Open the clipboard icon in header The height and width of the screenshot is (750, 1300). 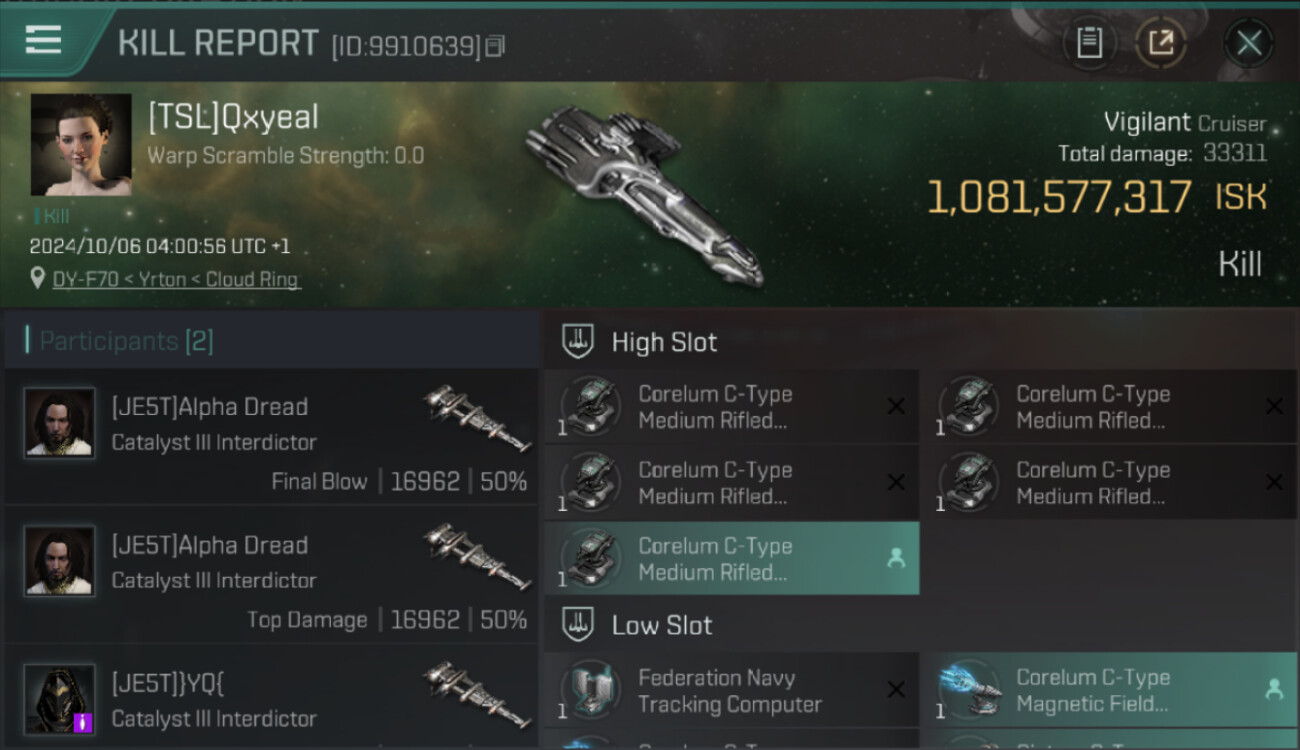click(1089, 42)
